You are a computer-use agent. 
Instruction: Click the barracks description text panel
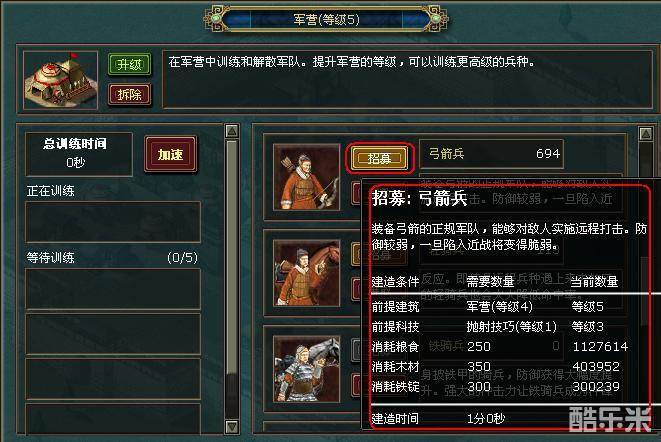[407, 80]
